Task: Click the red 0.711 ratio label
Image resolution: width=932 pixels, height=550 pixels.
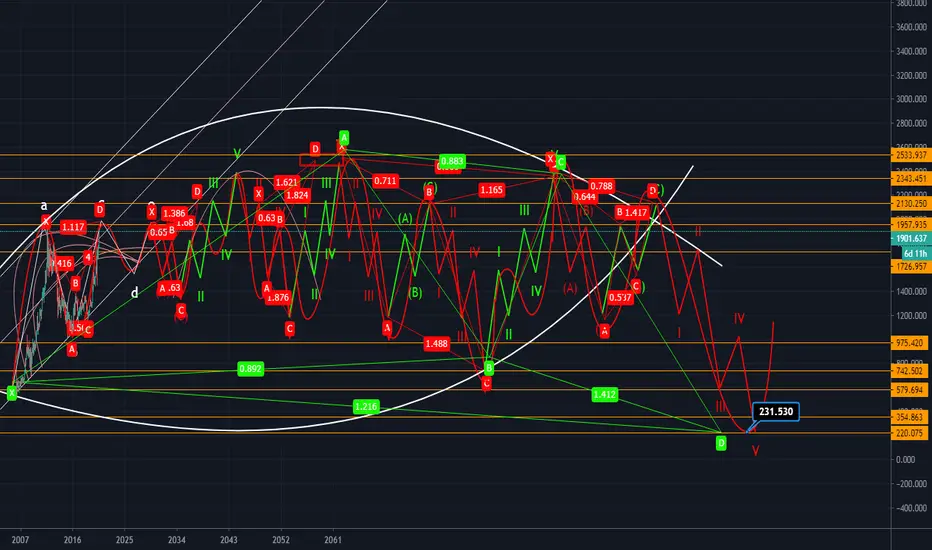Action: click(x=385, y=181)
